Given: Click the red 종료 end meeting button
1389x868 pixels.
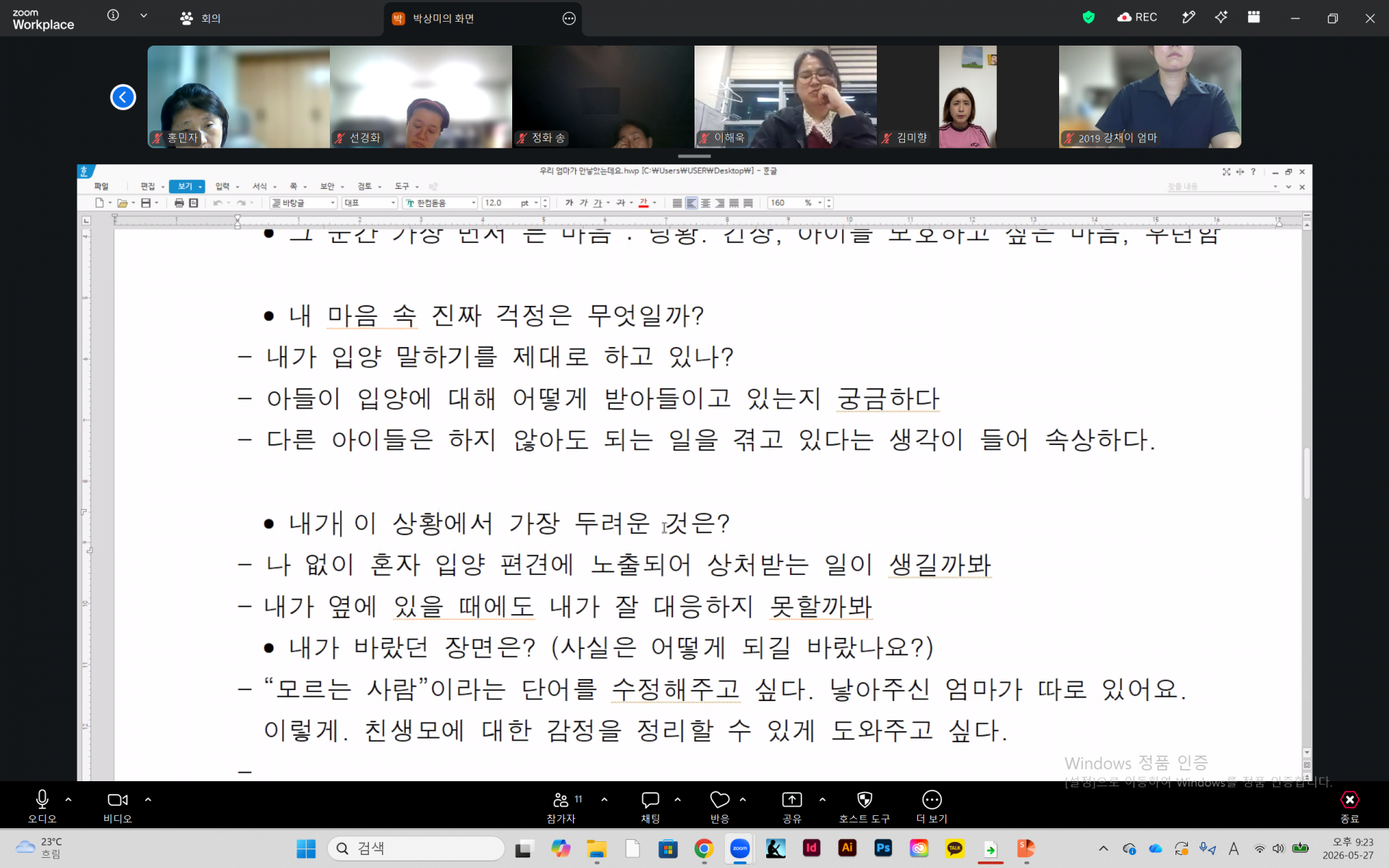Looking at the screenshot, I should coord(1349,806).
